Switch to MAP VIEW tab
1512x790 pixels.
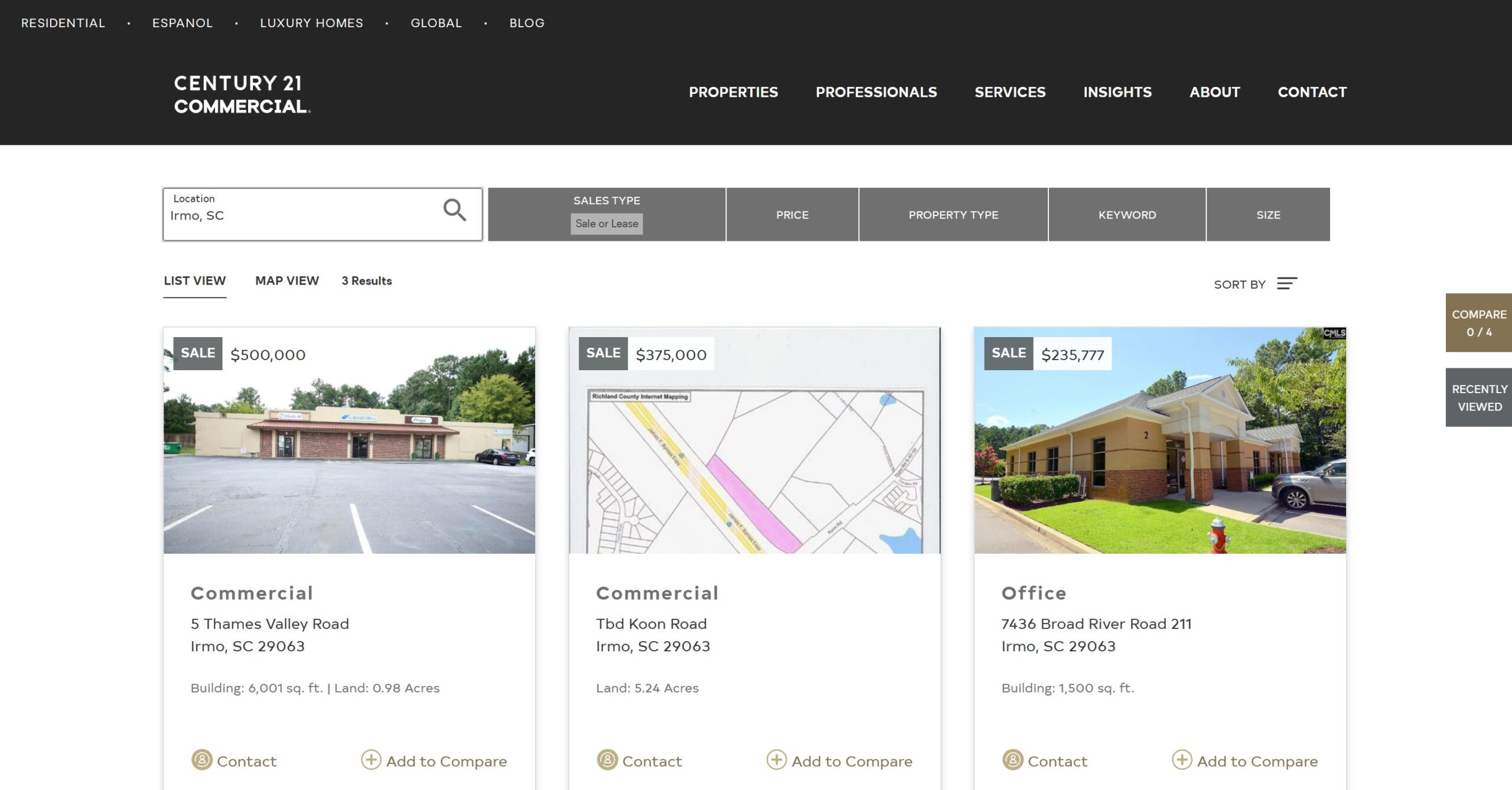[x=286, y=280]
